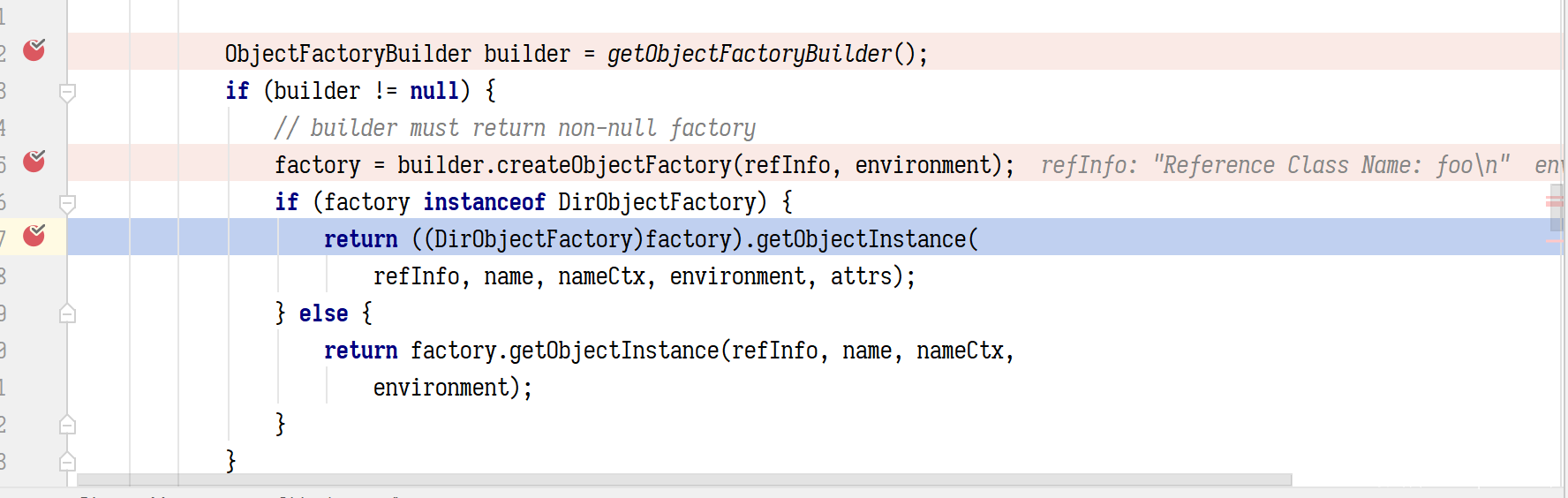Screen dimensions: 1568x498
Task: Place caret on the instanceof keyword
Action: tap(484, 202)
